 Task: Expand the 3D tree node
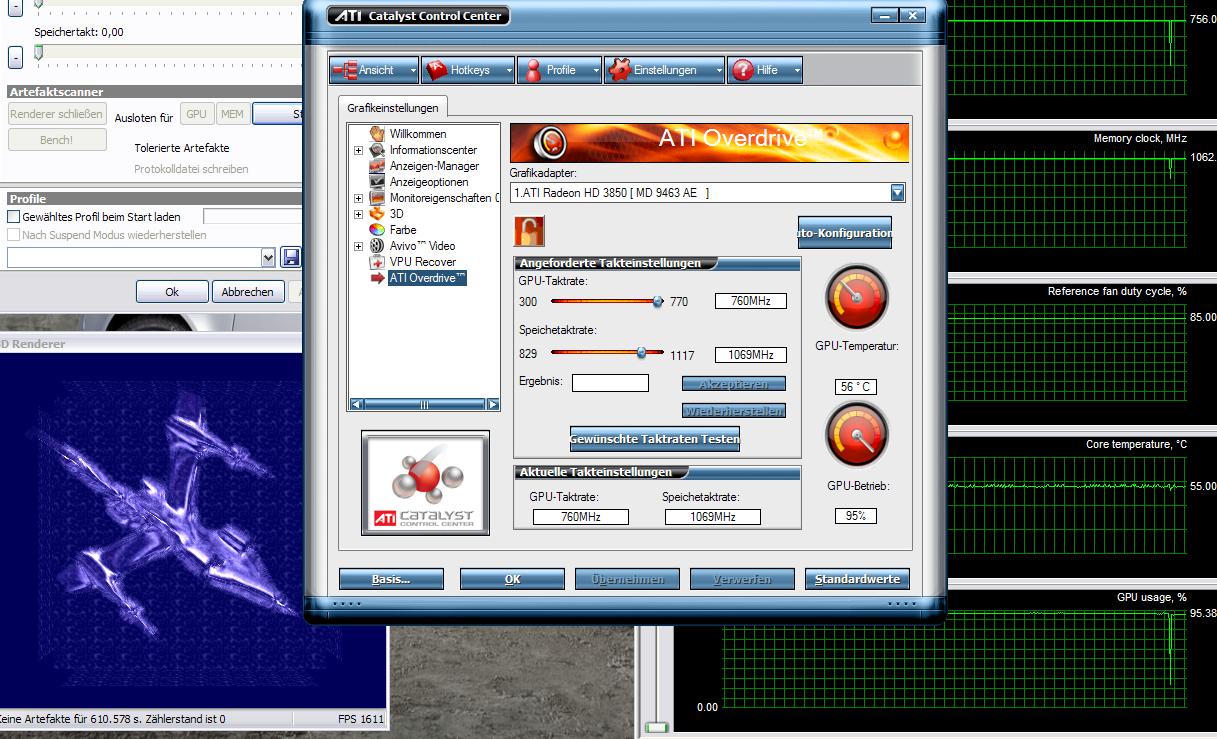point(359,214)
